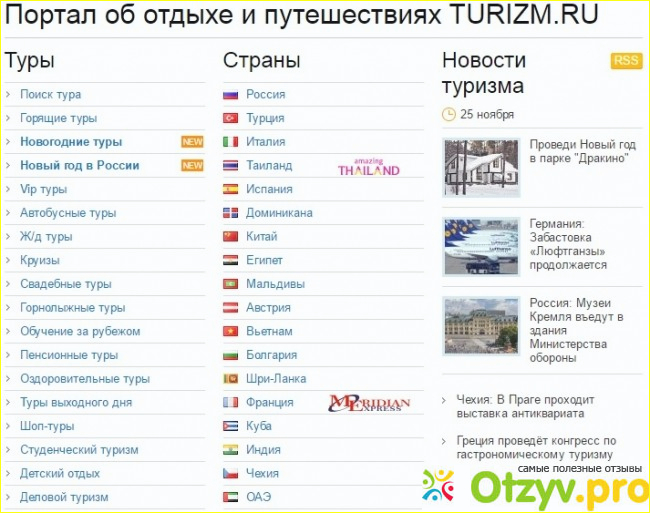Click the UAE flag icon

[230, 497]
